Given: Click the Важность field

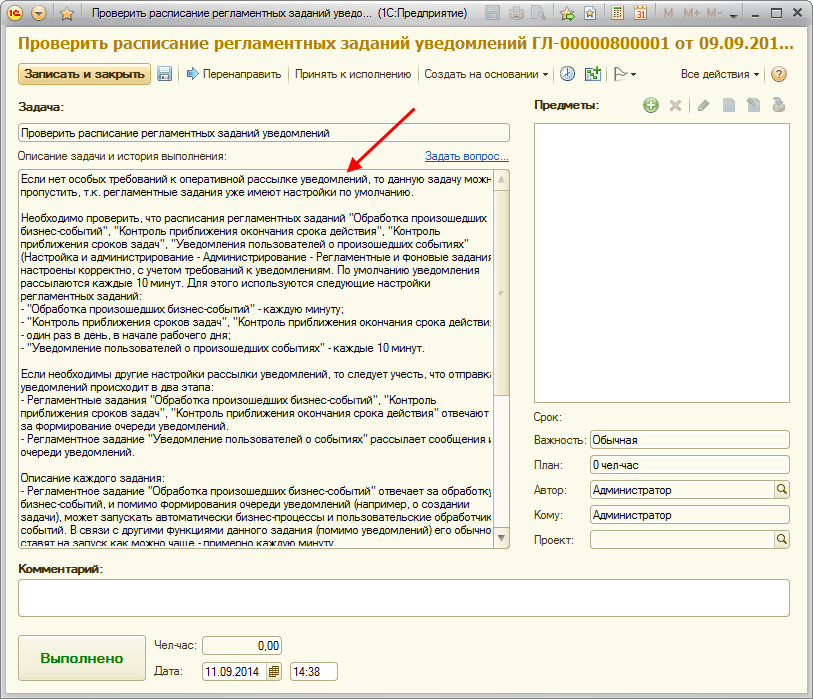Looking at the screenshot, I should tap(690, 440).
